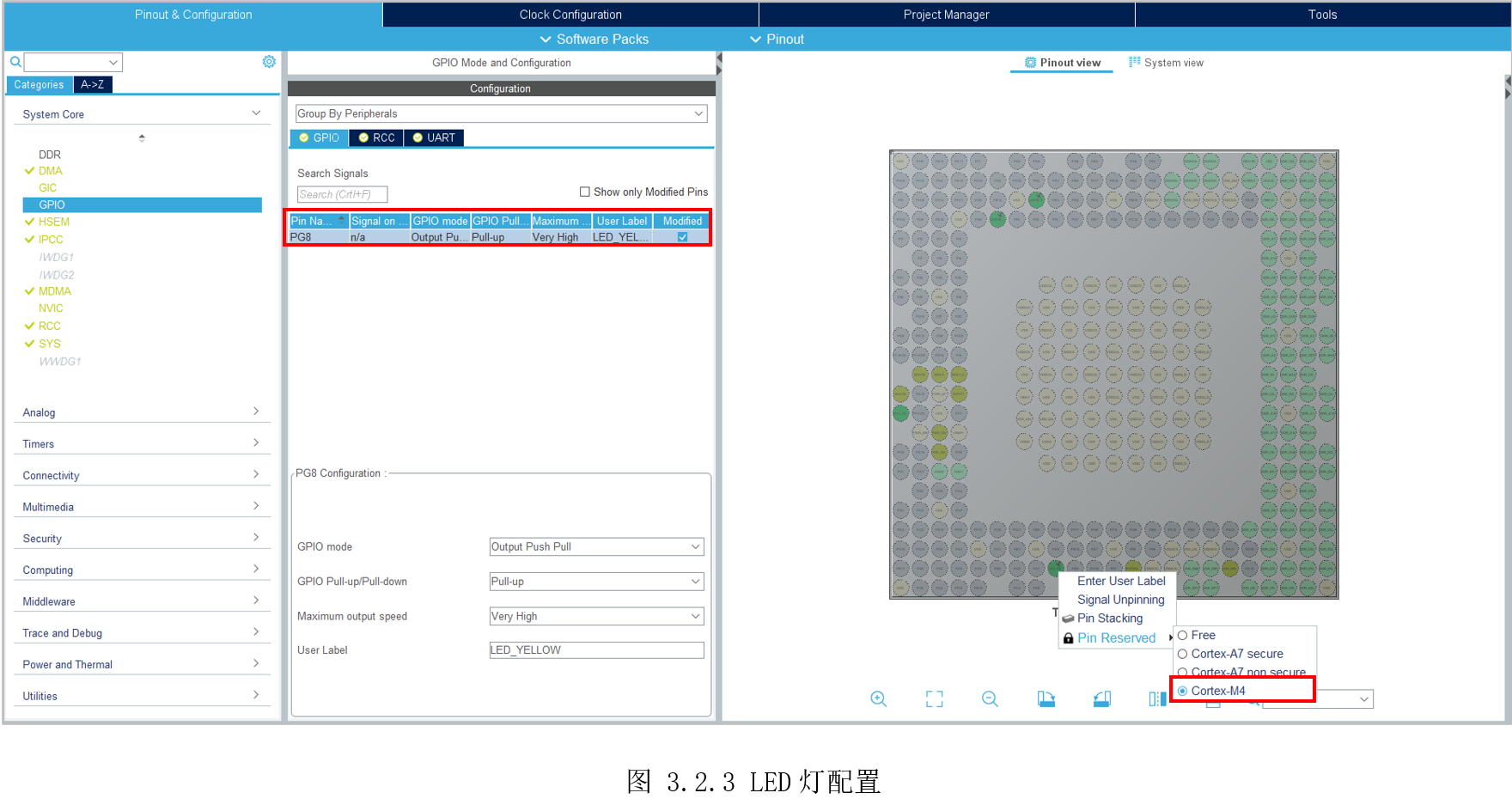Enable Show only Modified Pins checkbox
Image resolution: width=1512 pixels, height=805 pixels.
585,192
